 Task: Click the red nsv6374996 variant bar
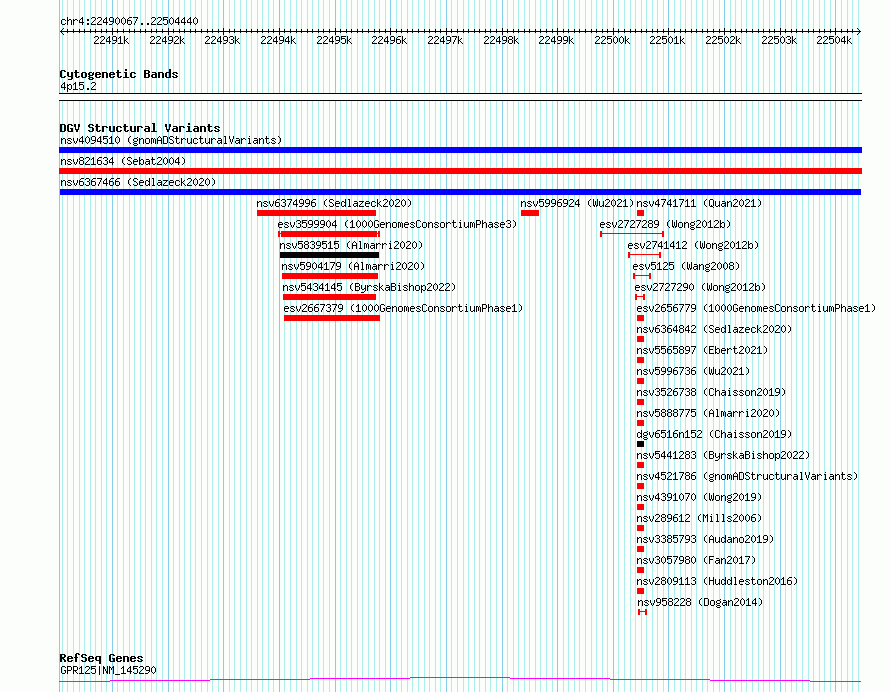point(316,213)
